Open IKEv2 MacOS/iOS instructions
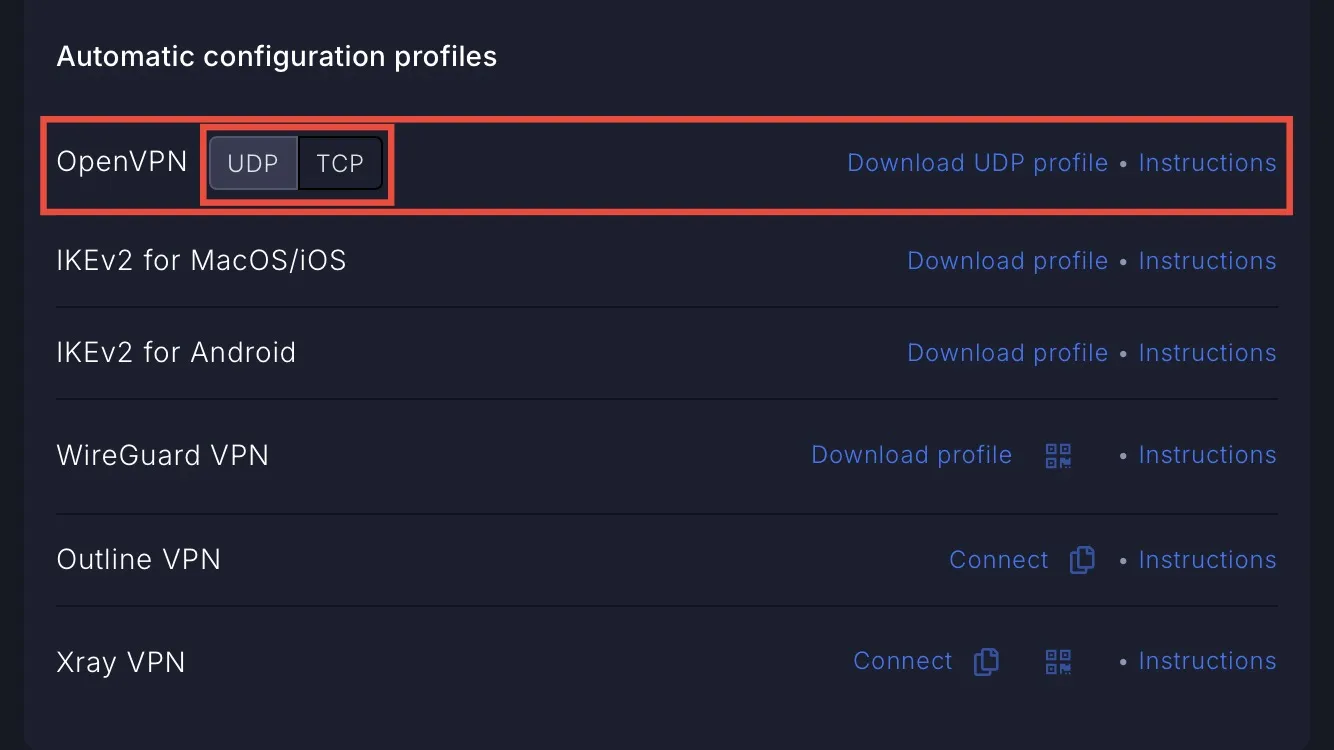The height and width of the screenshot is (750, 1334). [x=1207, y=261]
